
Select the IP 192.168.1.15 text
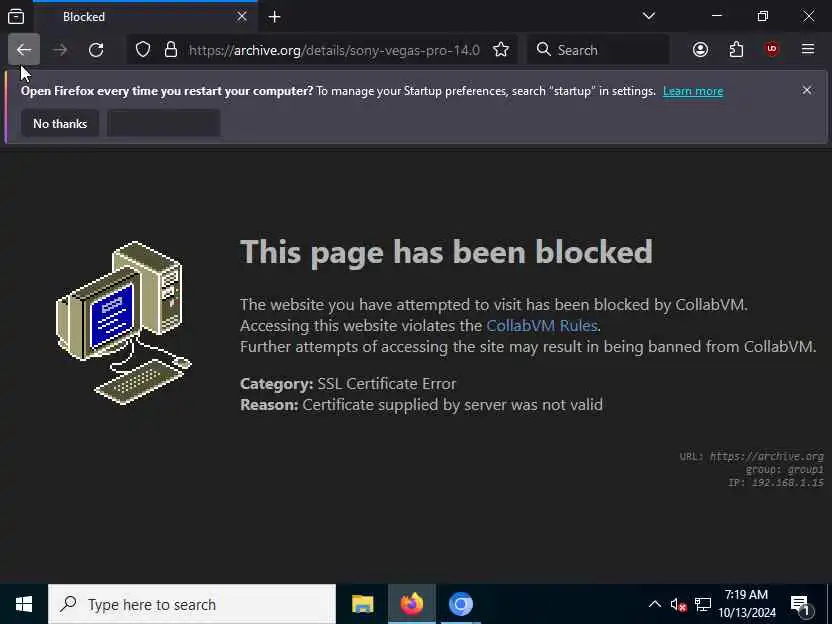(x=776, y=482)
